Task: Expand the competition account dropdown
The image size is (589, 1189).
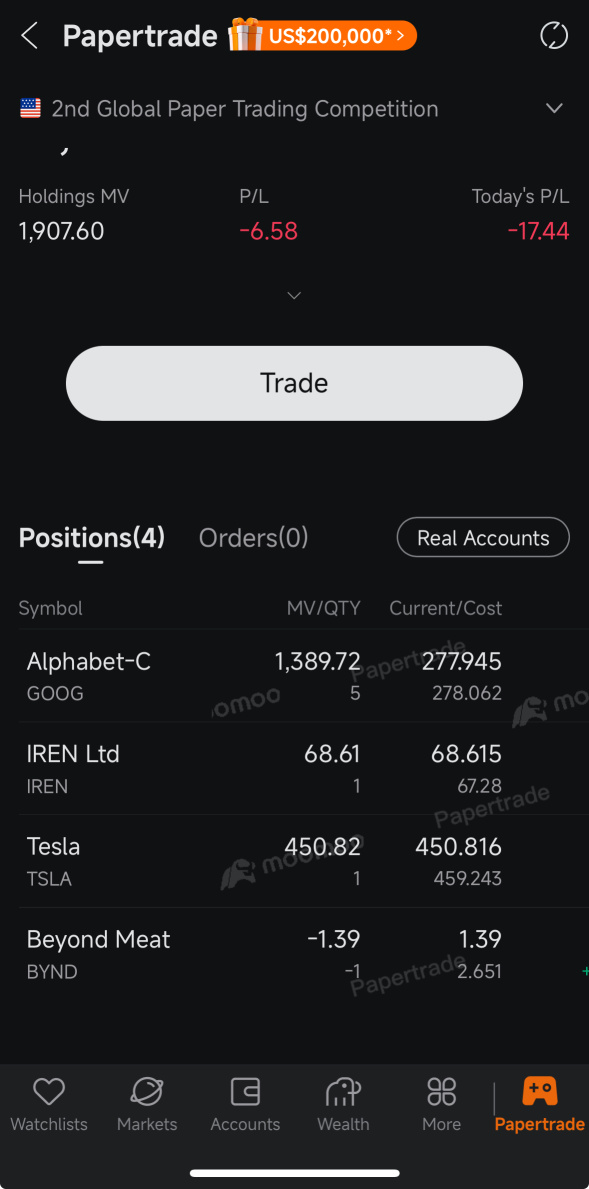Action: pyautogui.click(x=554, y=108)
